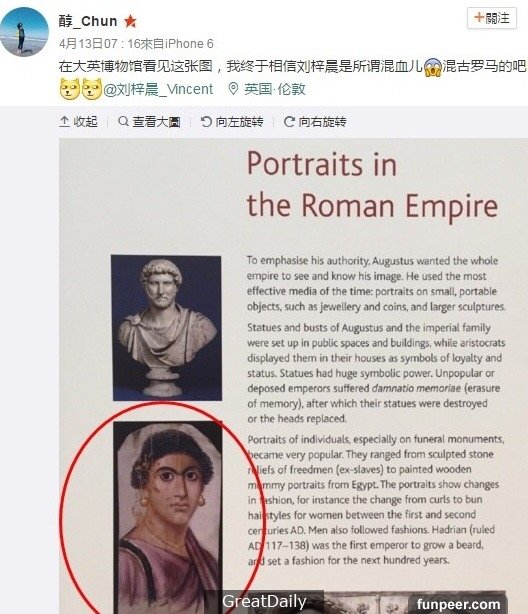Click the screaming face emoji

pyautogui.click(x=433, y=67)
